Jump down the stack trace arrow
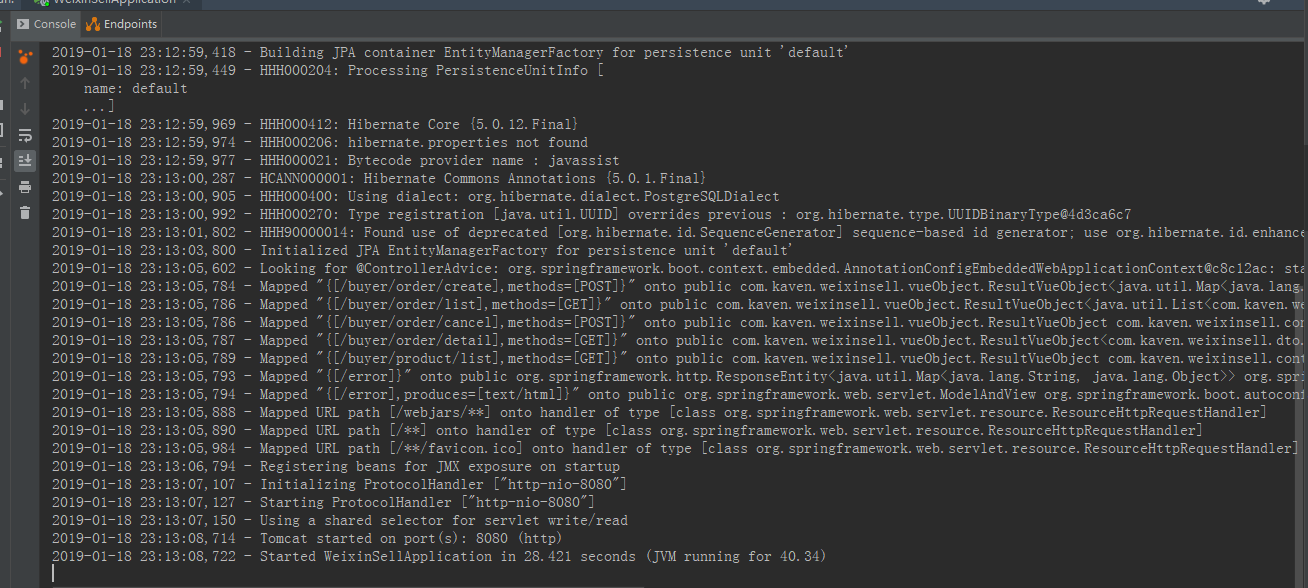 click(25, 108)
